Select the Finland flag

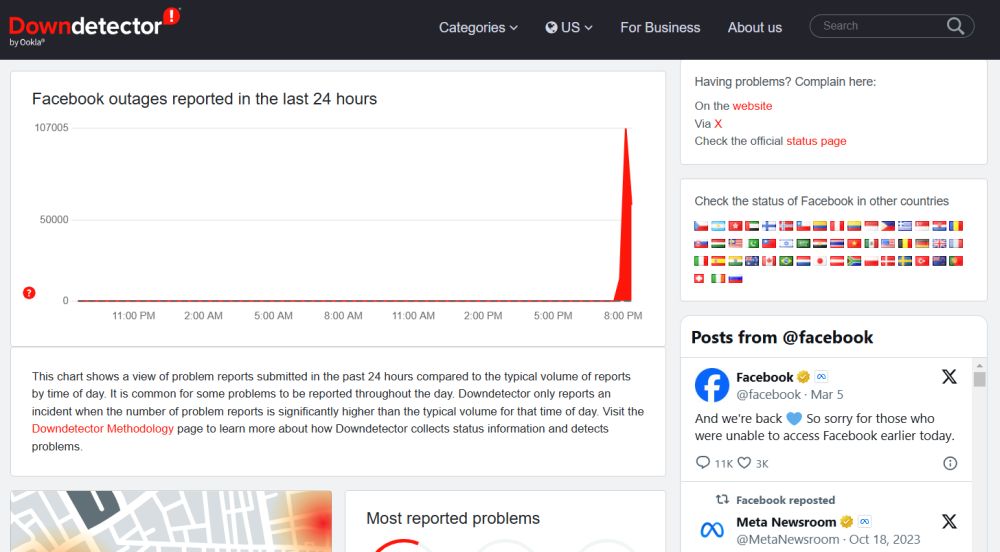(x=769, y=226)
